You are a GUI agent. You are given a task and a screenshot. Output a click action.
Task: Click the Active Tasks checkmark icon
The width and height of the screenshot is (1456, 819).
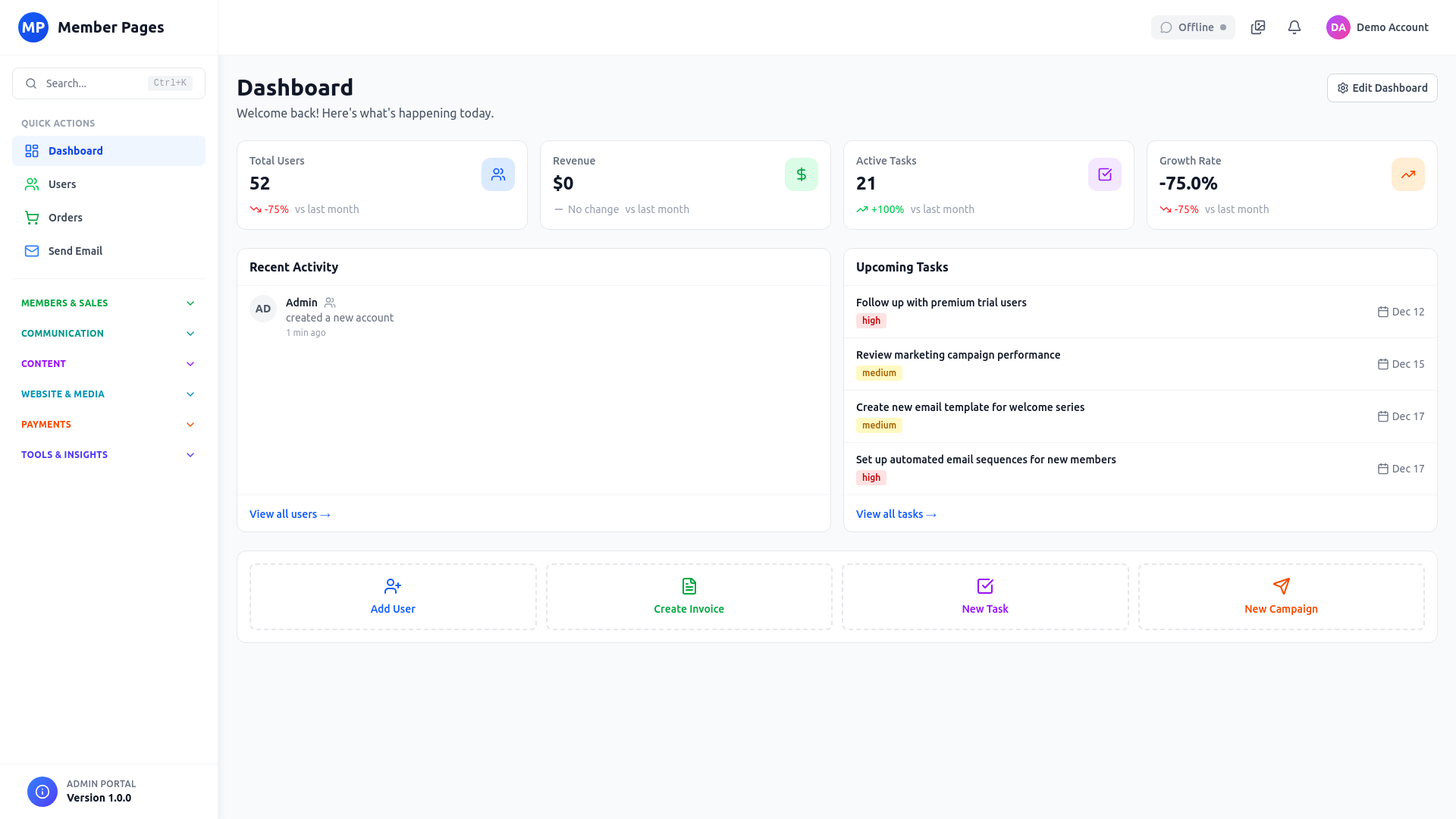coord(1104,174)
